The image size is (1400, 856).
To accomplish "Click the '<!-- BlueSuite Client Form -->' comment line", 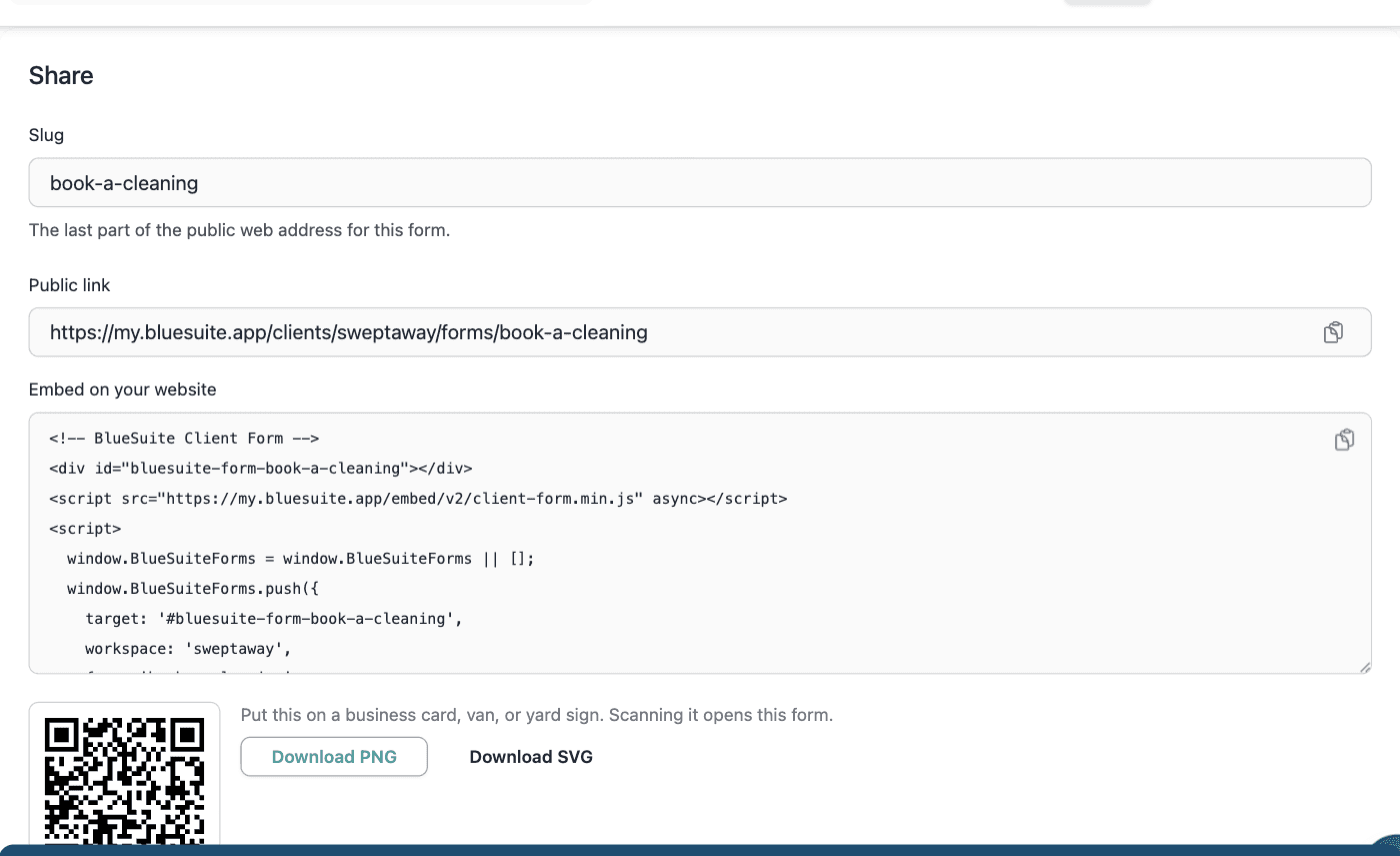I will (184, 438).
